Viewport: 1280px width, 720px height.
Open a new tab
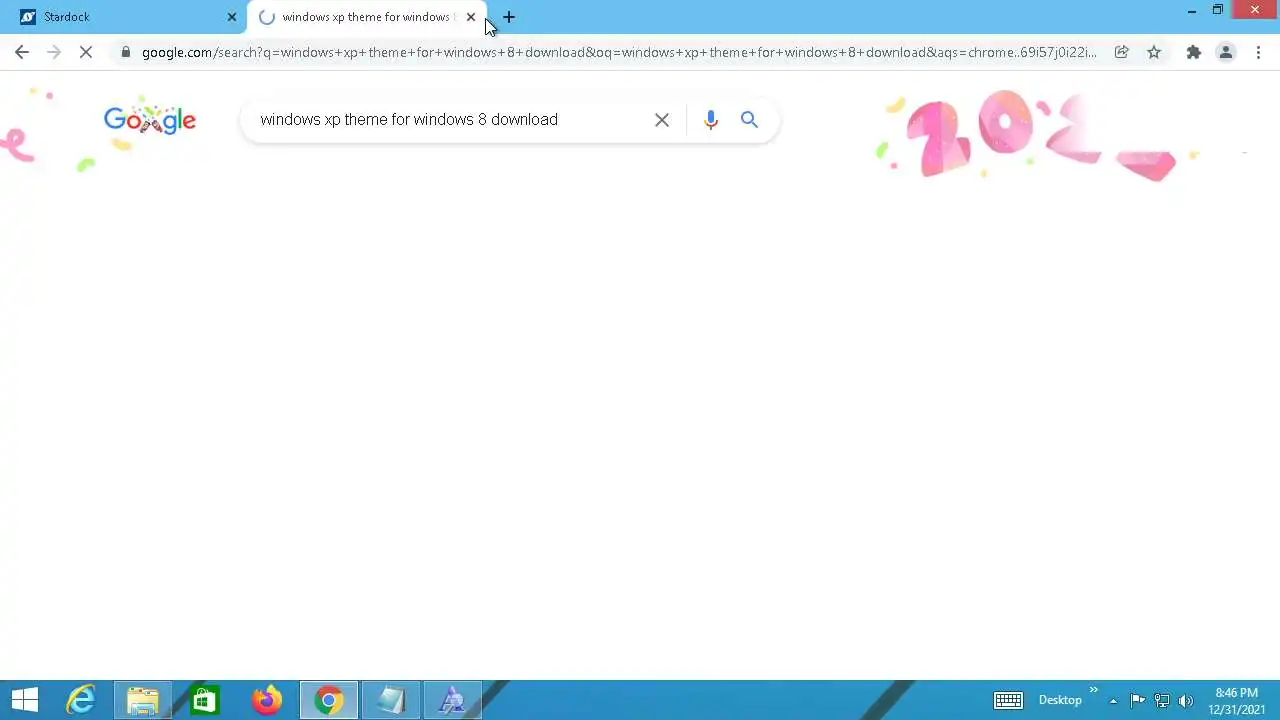[509, 17]
